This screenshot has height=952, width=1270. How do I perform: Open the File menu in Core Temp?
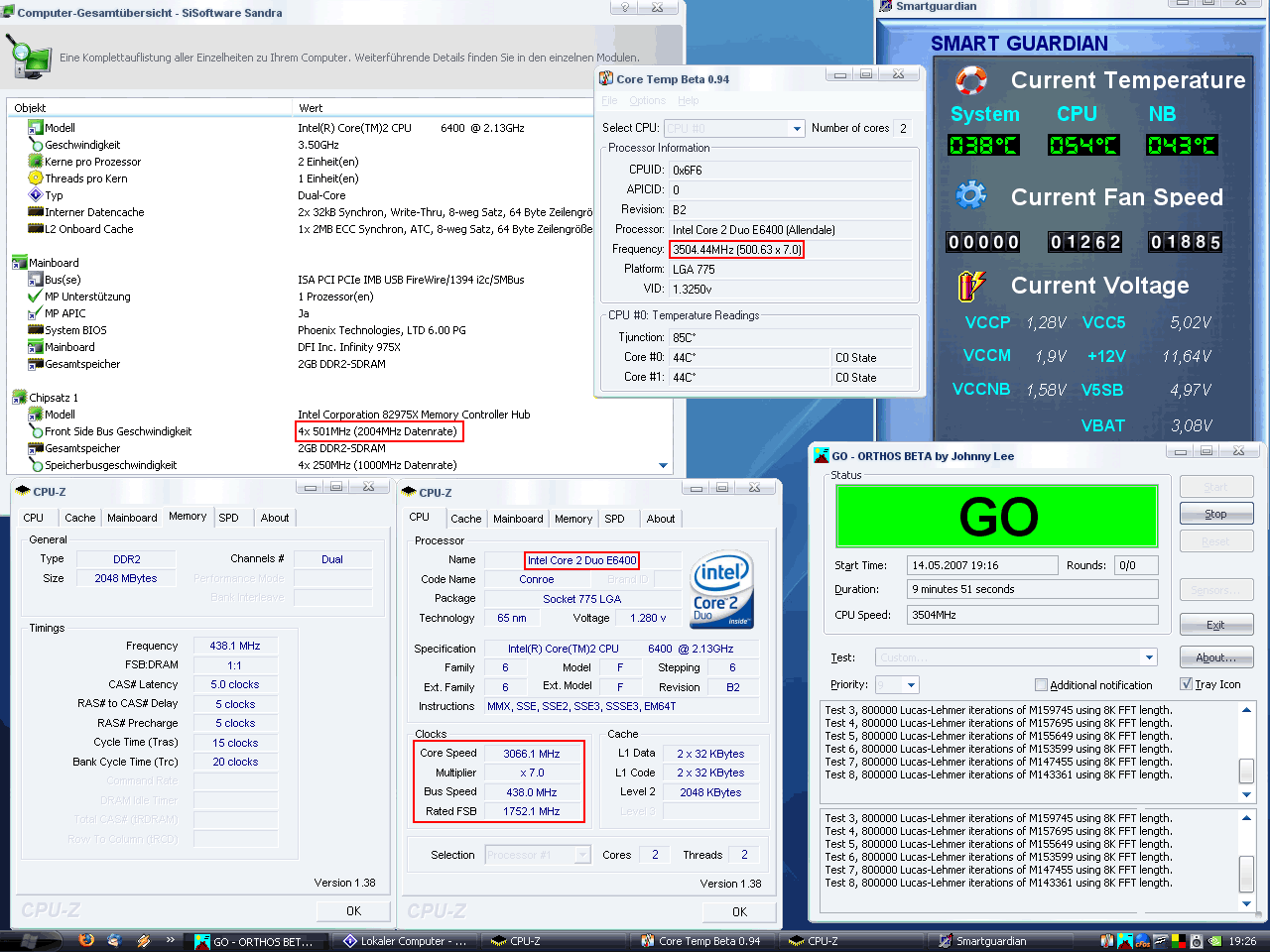(609, 101)
